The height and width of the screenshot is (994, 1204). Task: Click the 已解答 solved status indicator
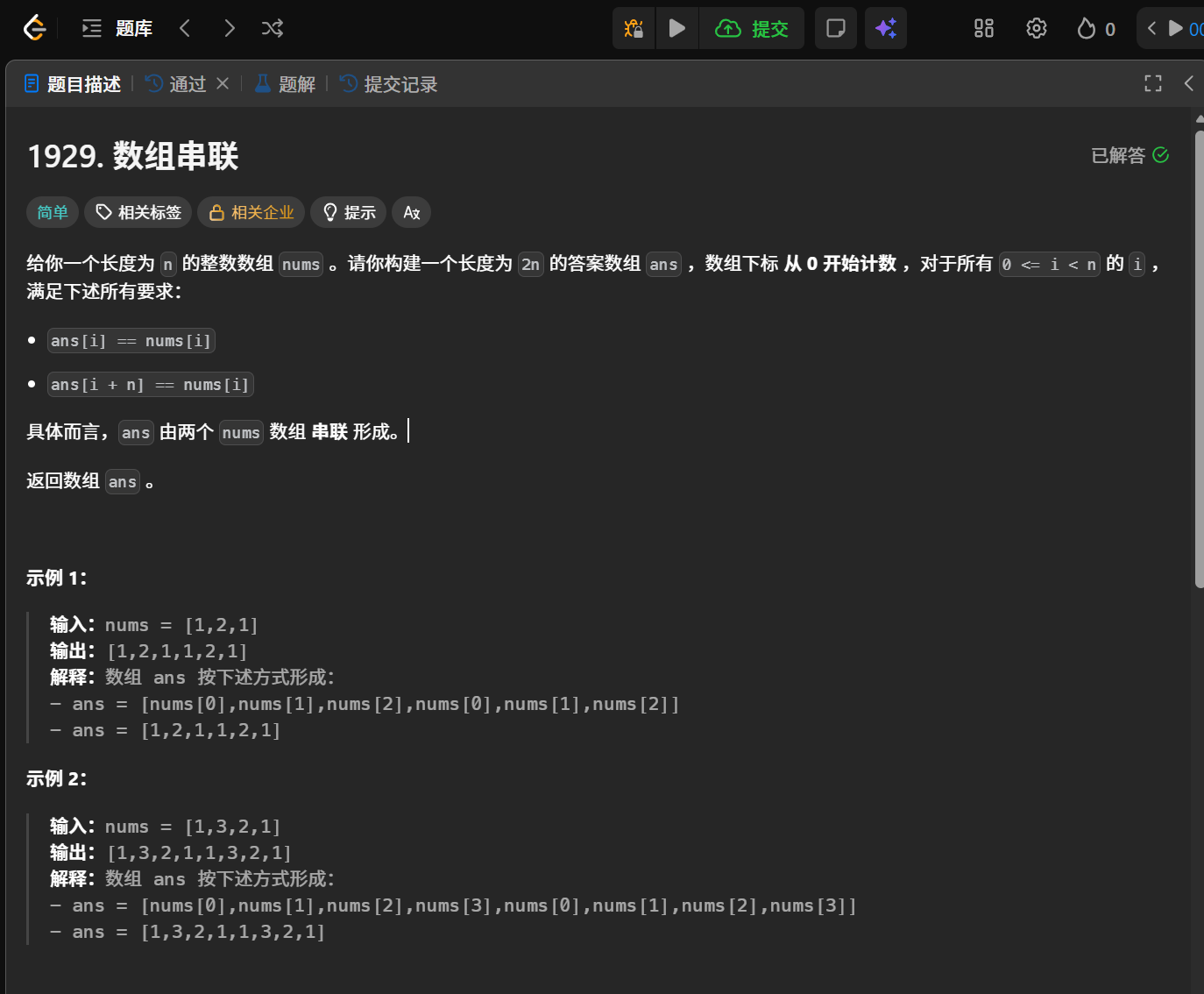pyautogui.click(x=1130, y=155)
